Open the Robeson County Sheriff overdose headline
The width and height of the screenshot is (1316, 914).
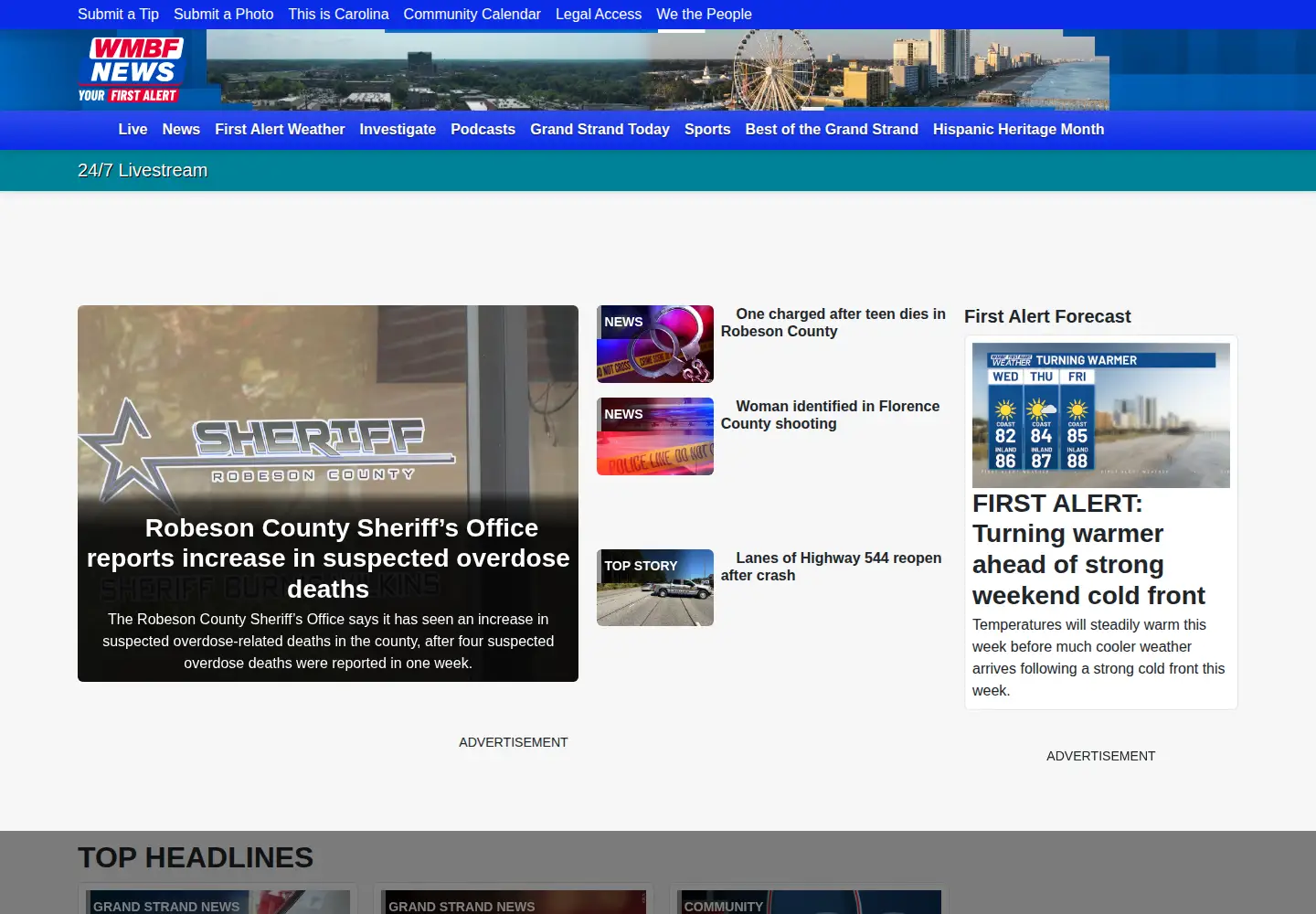(328, 558)
